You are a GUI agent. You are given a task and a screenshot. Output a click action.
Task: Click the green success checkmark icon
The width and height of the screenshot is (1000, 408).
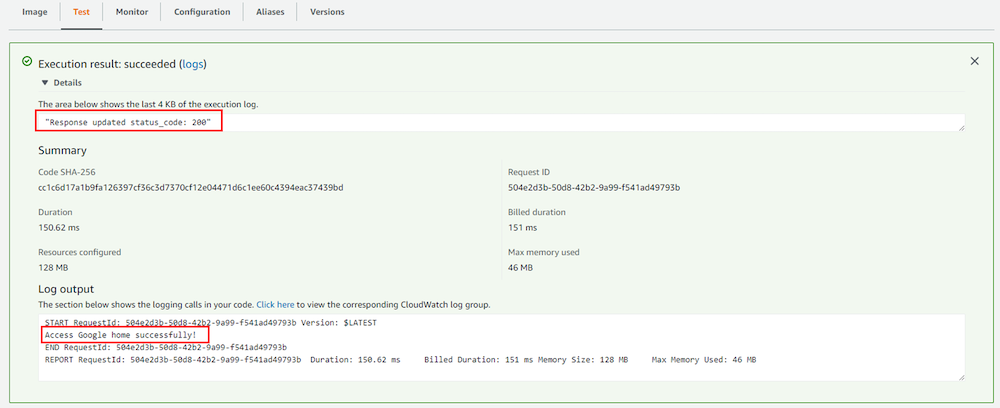click(x=27, y=62)
